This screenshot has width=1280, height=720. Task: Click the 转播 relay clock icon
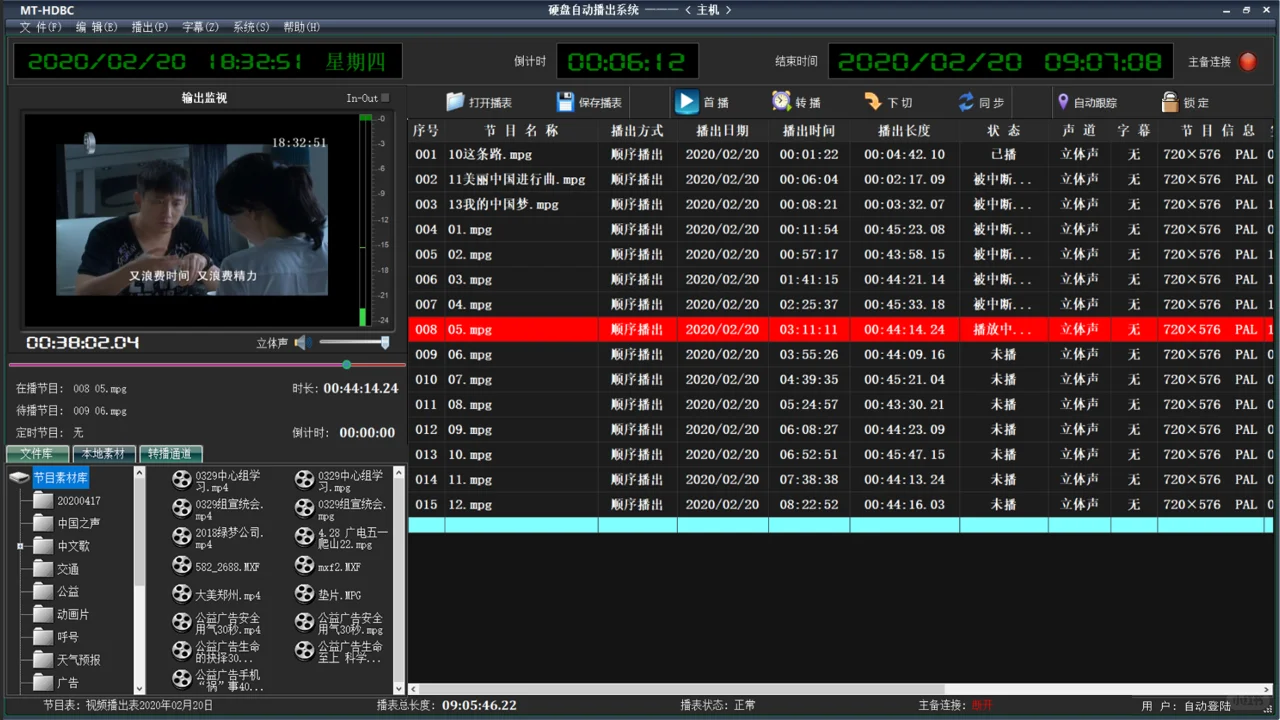tap(781, 101)
